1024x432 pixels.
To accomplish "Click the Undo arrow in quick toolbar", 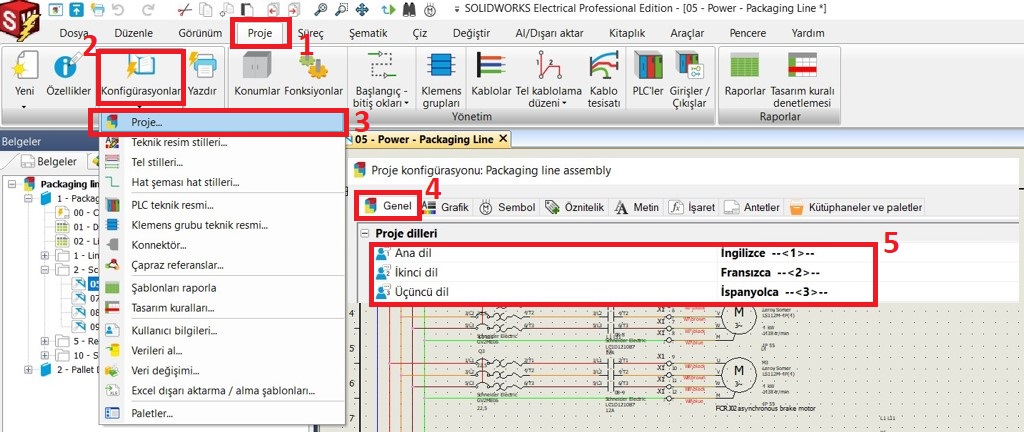I will pyautogui.click(x=118, y=10).
